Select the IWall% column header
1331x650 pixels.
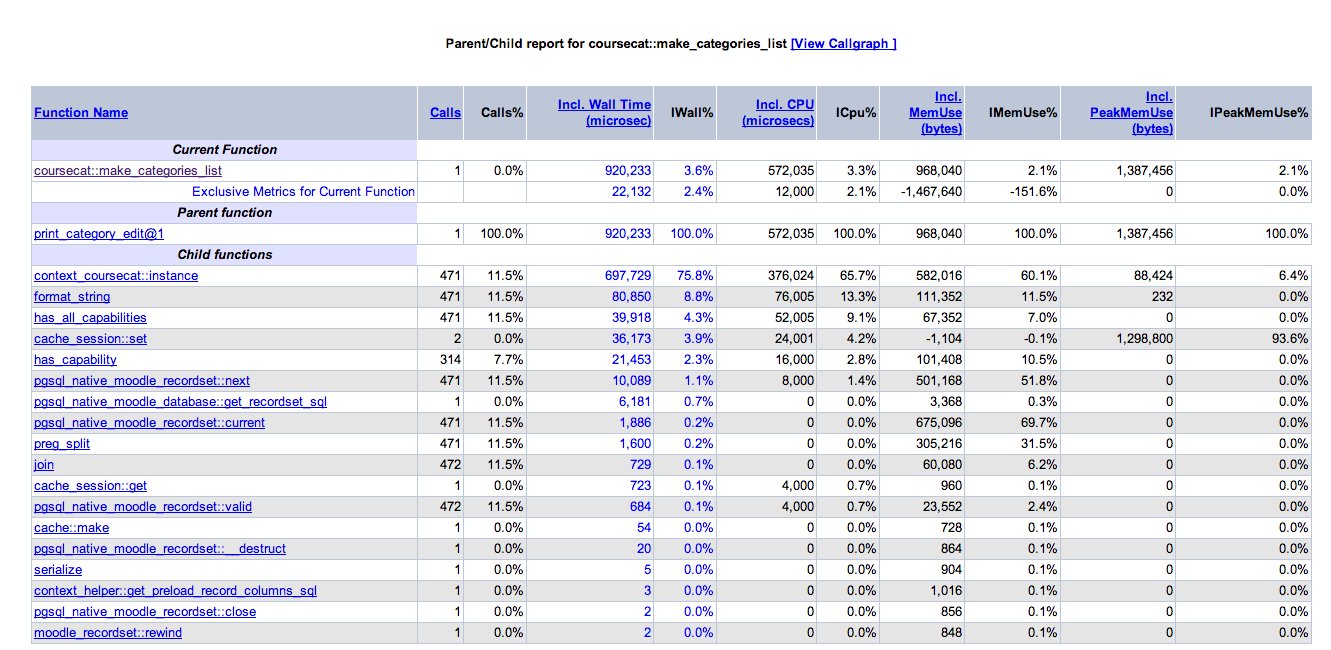pyautogui.click(x=692, y=113)
